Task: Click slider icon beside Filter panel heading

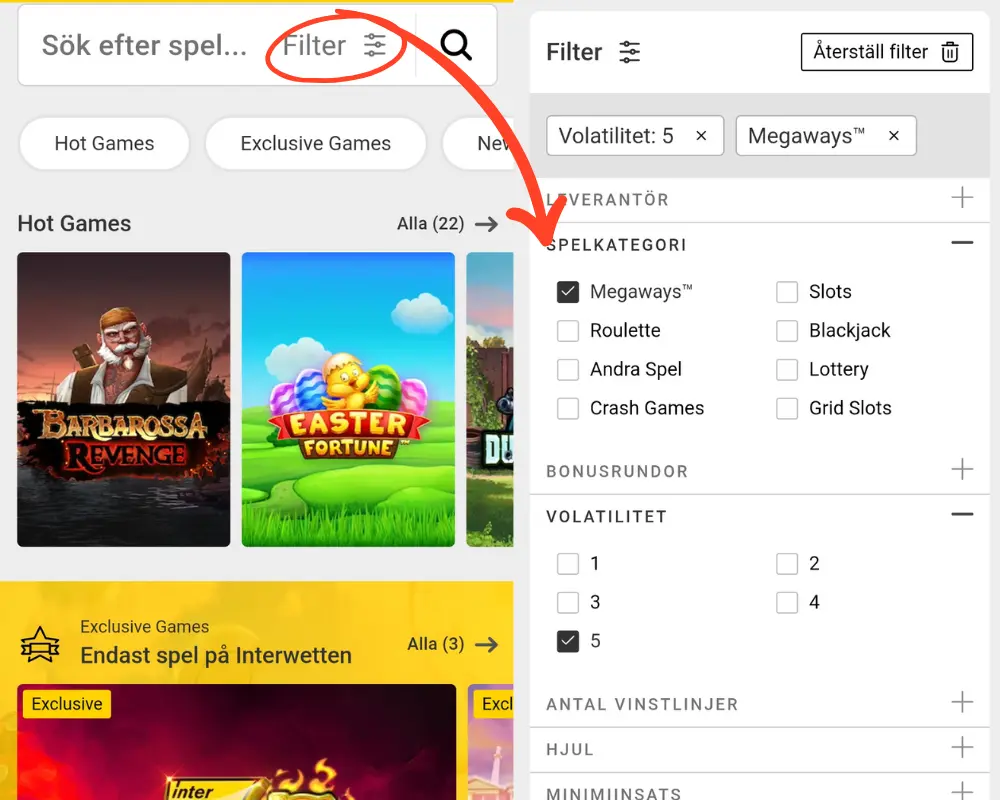Action: pyautogui.click(x=629, y=52)
